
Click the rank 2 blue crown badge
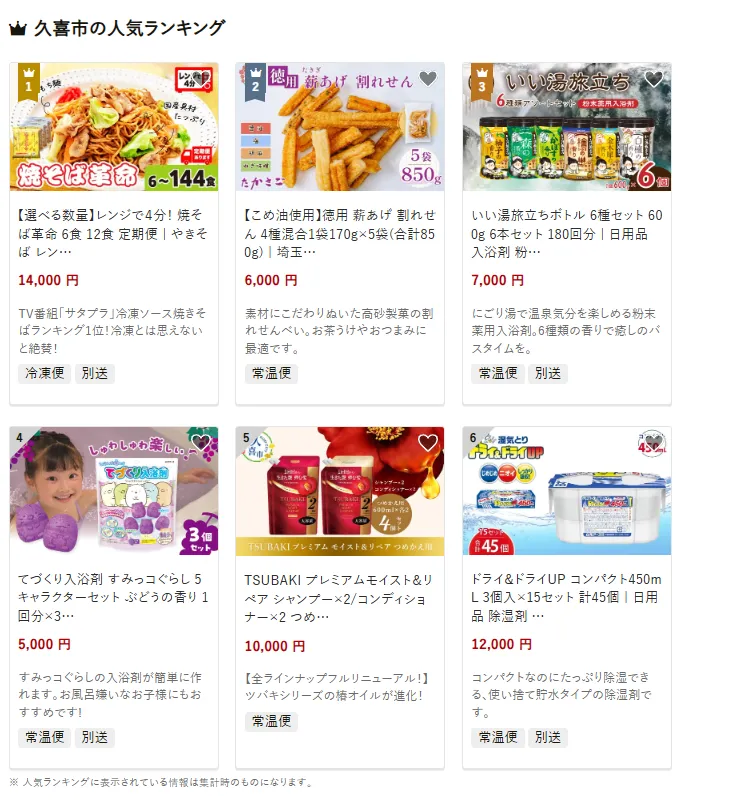tap(255, 79)
